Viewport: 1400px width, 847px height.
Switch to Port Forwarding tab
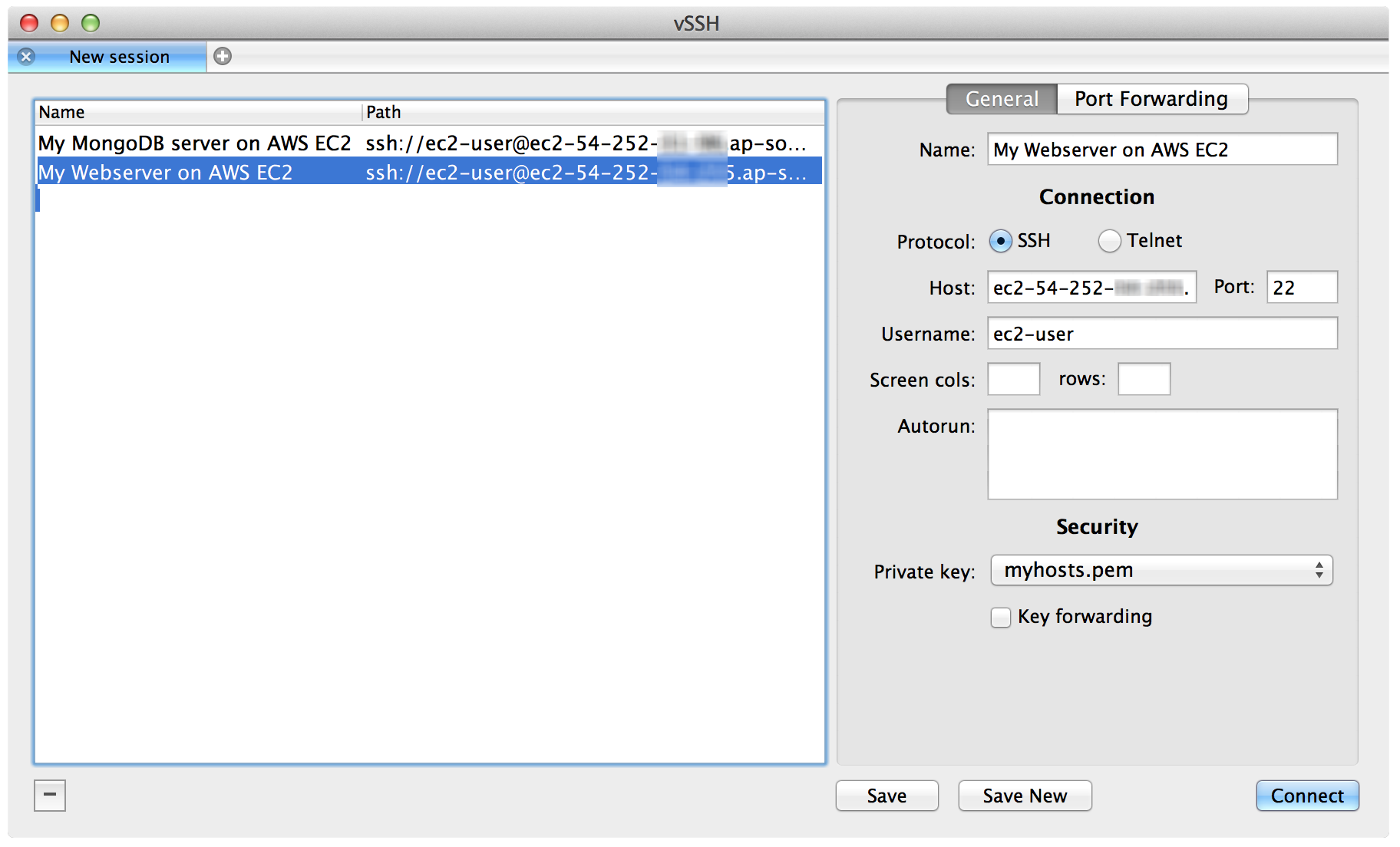tap(1151, 99)
